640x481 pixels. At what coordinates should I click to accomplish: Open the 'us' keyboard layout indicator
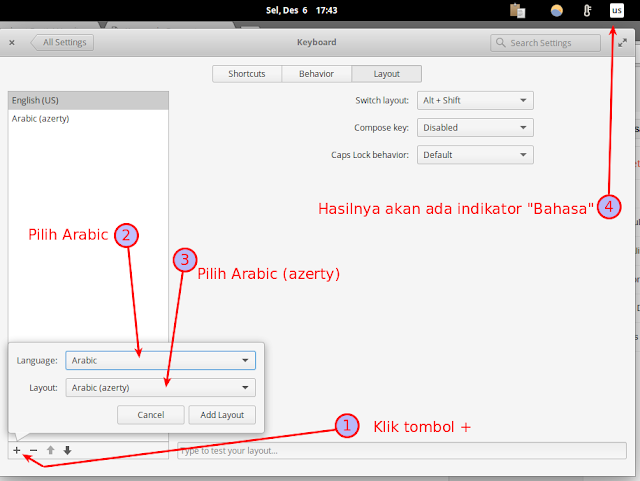pyautogui.click(x=617, y=10)
